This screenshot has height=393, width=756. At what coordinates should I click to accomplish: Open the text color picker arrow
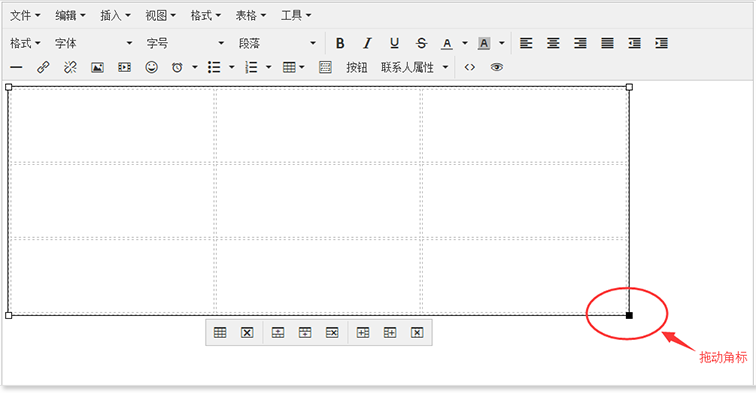[465, 43]
